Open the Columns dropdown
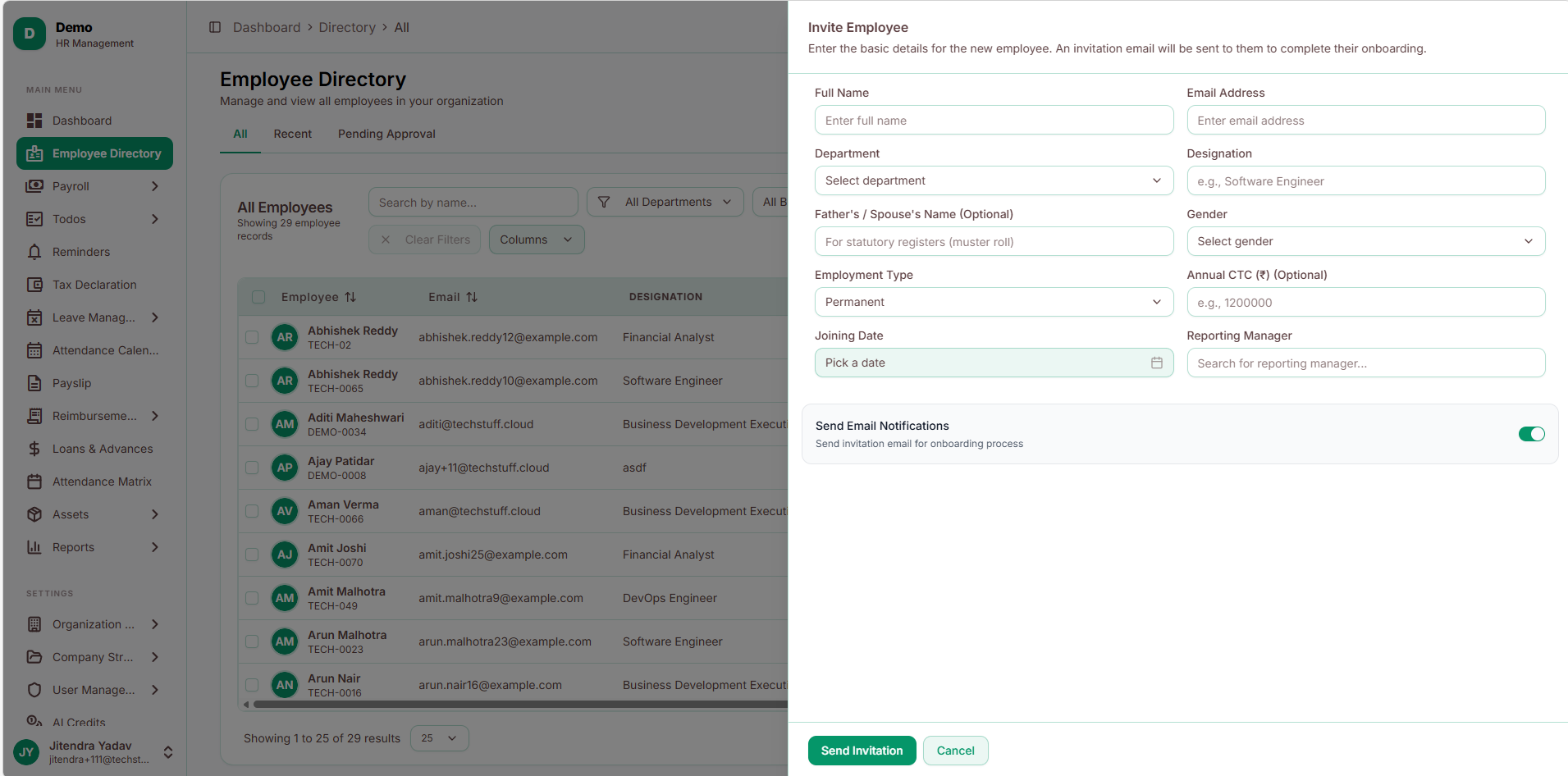Viewport: 1568px width, 776px height. click(x=537, y=240)
